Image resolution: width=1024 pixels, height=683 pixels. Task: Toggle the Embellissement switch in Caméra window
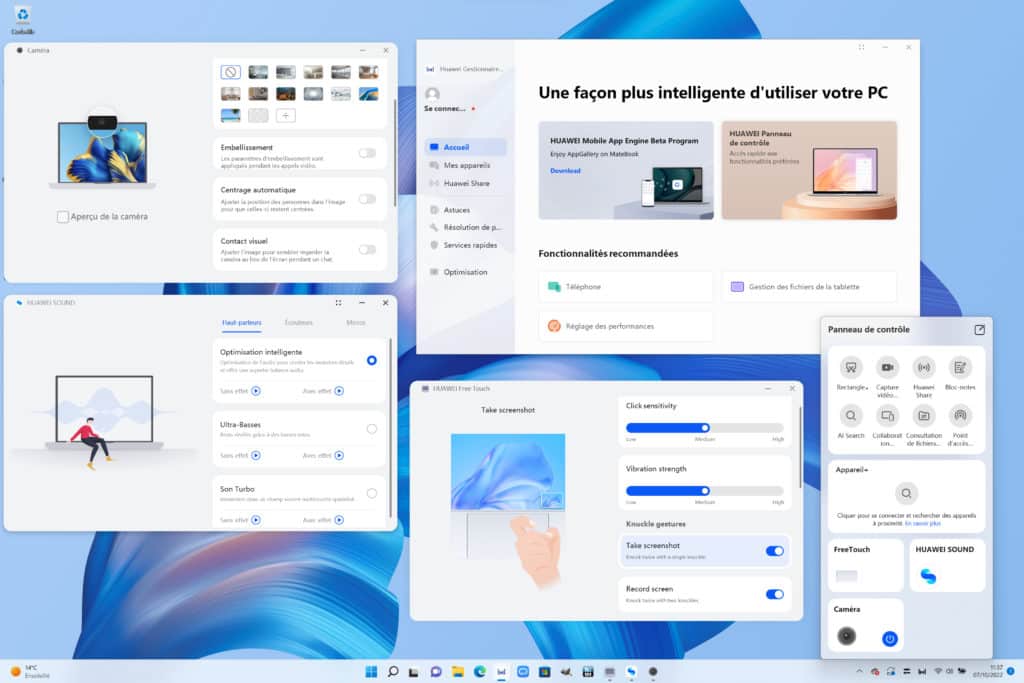tap(367, 153)
